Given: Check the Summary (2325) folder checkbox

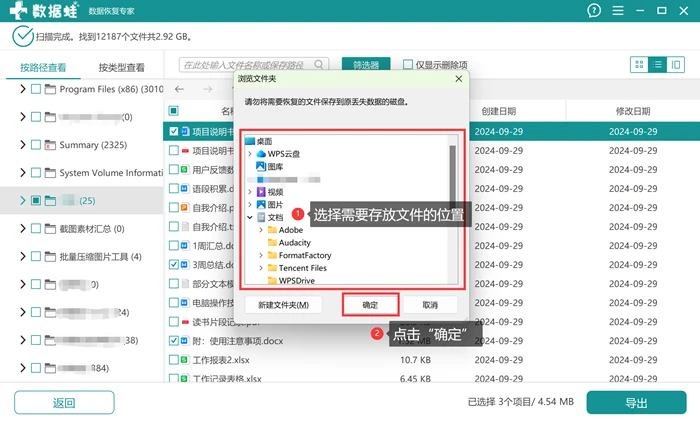Looking at the screenshot, I should pyautogui.click(x=36, y=145).
